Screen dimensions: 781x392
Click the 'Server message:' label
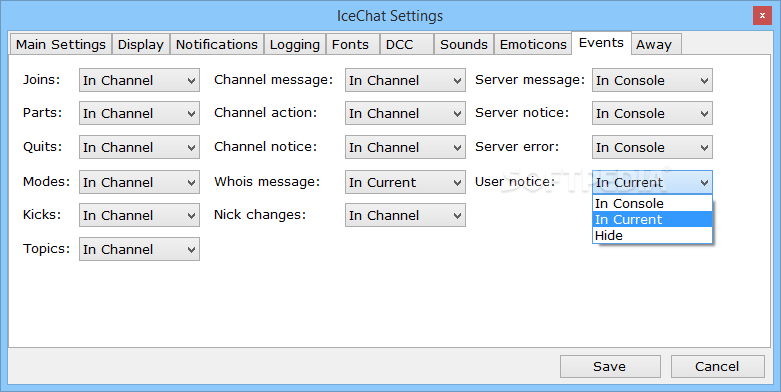pyautogui.click(x=530, y=80)
